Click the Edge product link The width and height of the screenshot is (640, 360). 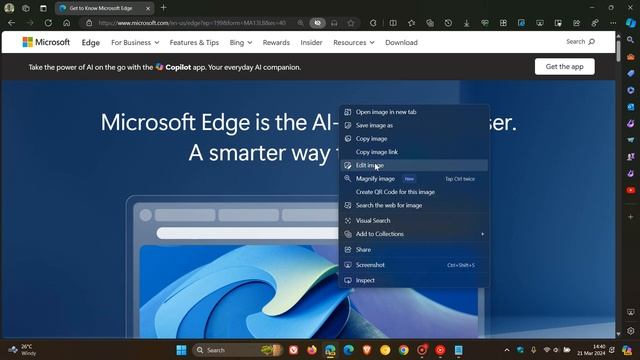tap(91, 42)
